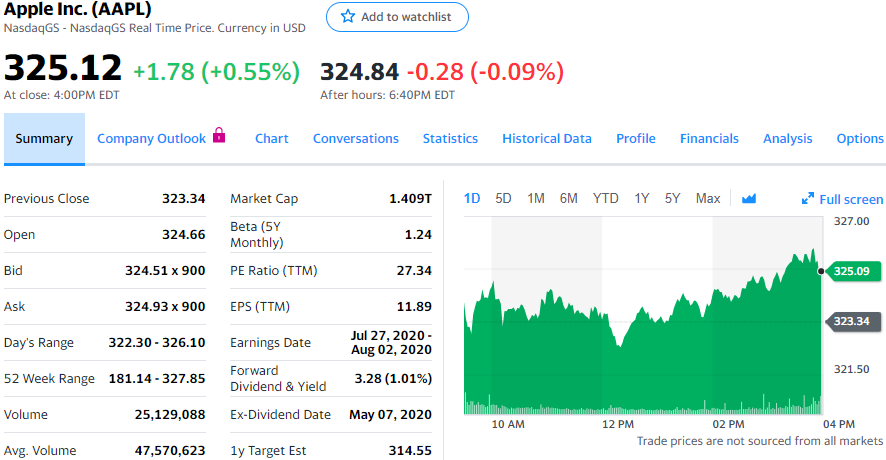Switch to the Statistics tab

tap(450, 139)
